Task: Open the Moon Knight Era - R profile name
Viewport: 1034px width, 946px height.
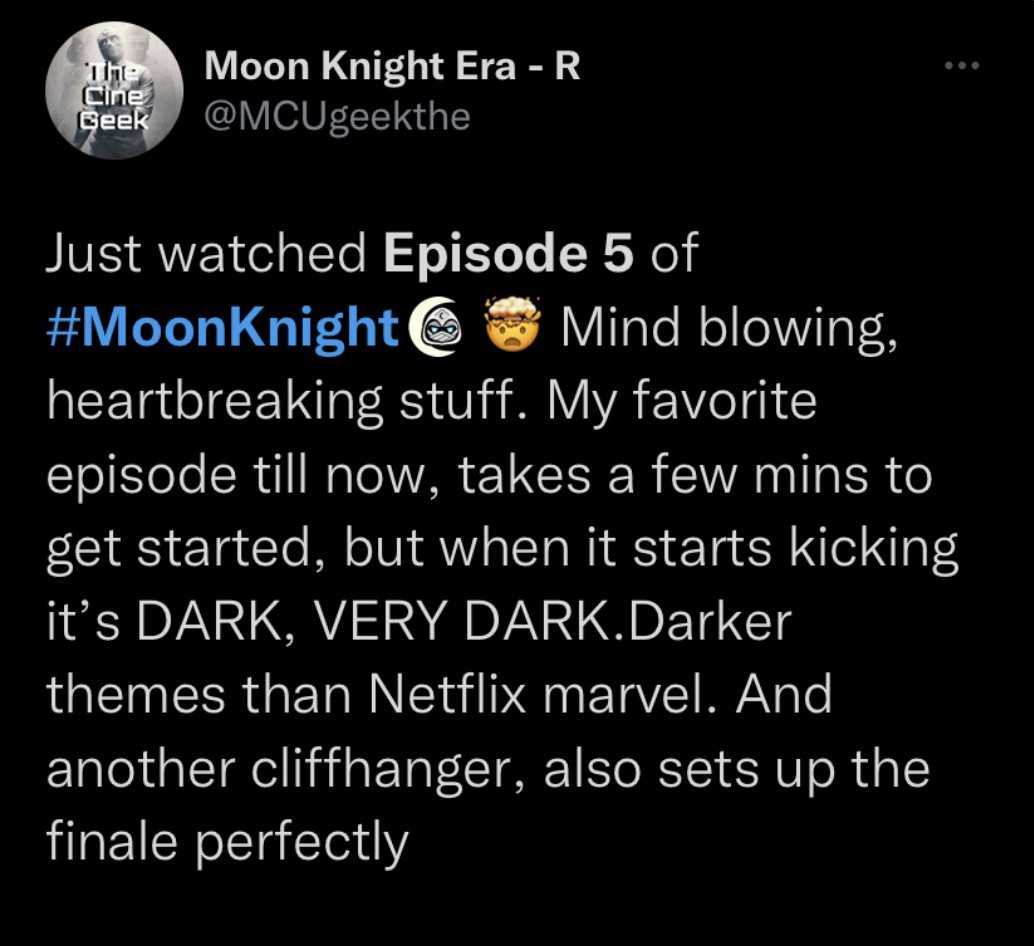Action: pos(392,67)
